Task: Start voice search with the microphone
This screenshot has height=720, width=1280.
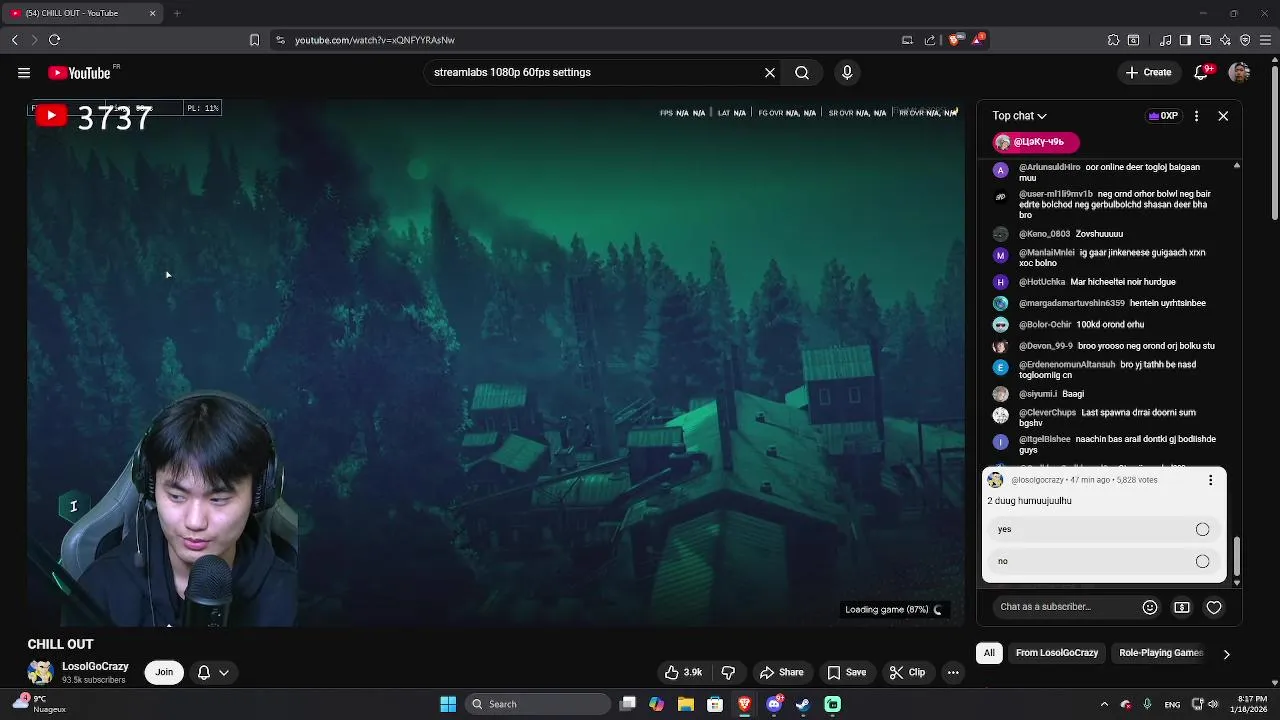Action: point(847,72)
